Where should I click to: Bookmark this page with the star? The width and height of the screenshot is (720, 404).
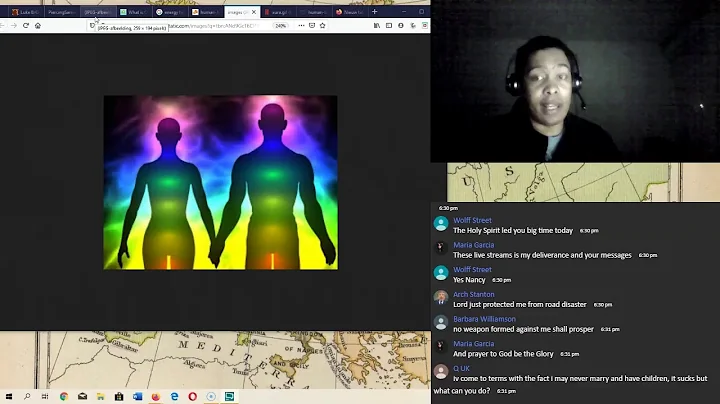[x=322, y=26]
